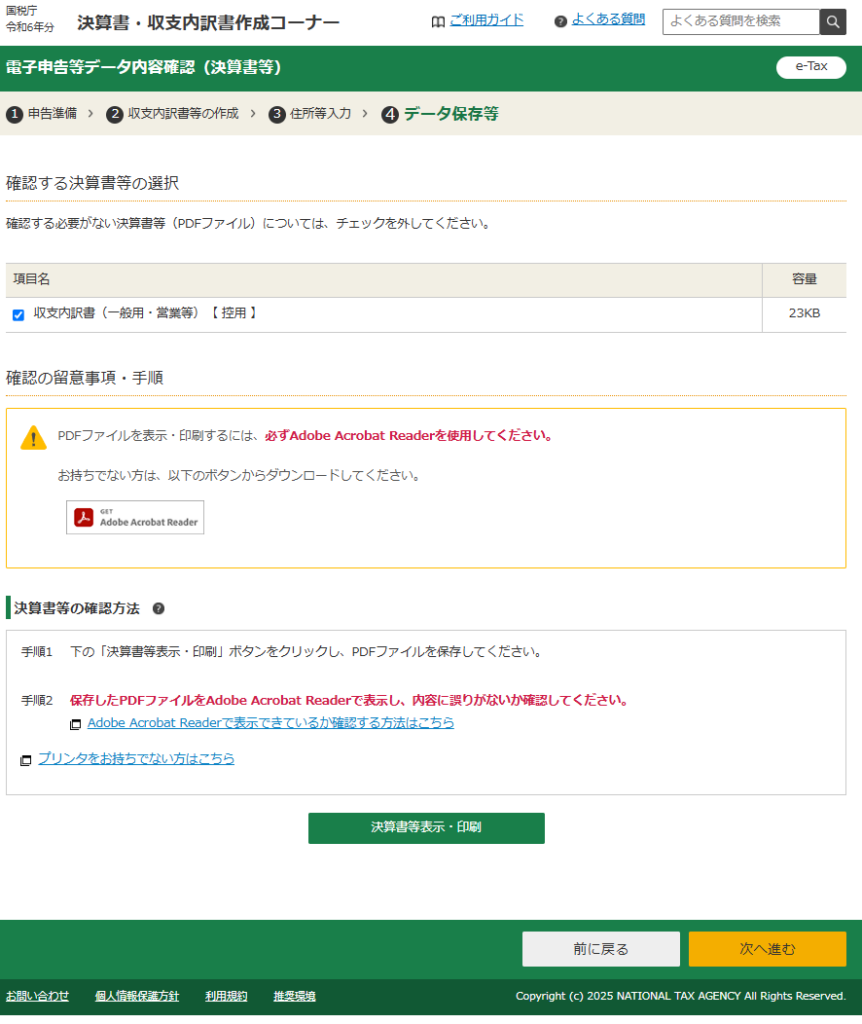
Task: Click the search magnifier icon button
Action: tap(832, 22)
